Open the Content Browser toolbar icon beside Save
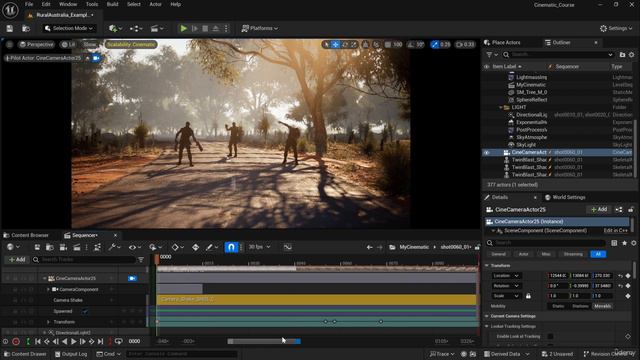Viewport: 640px width, 360px height. coord(26,28)
